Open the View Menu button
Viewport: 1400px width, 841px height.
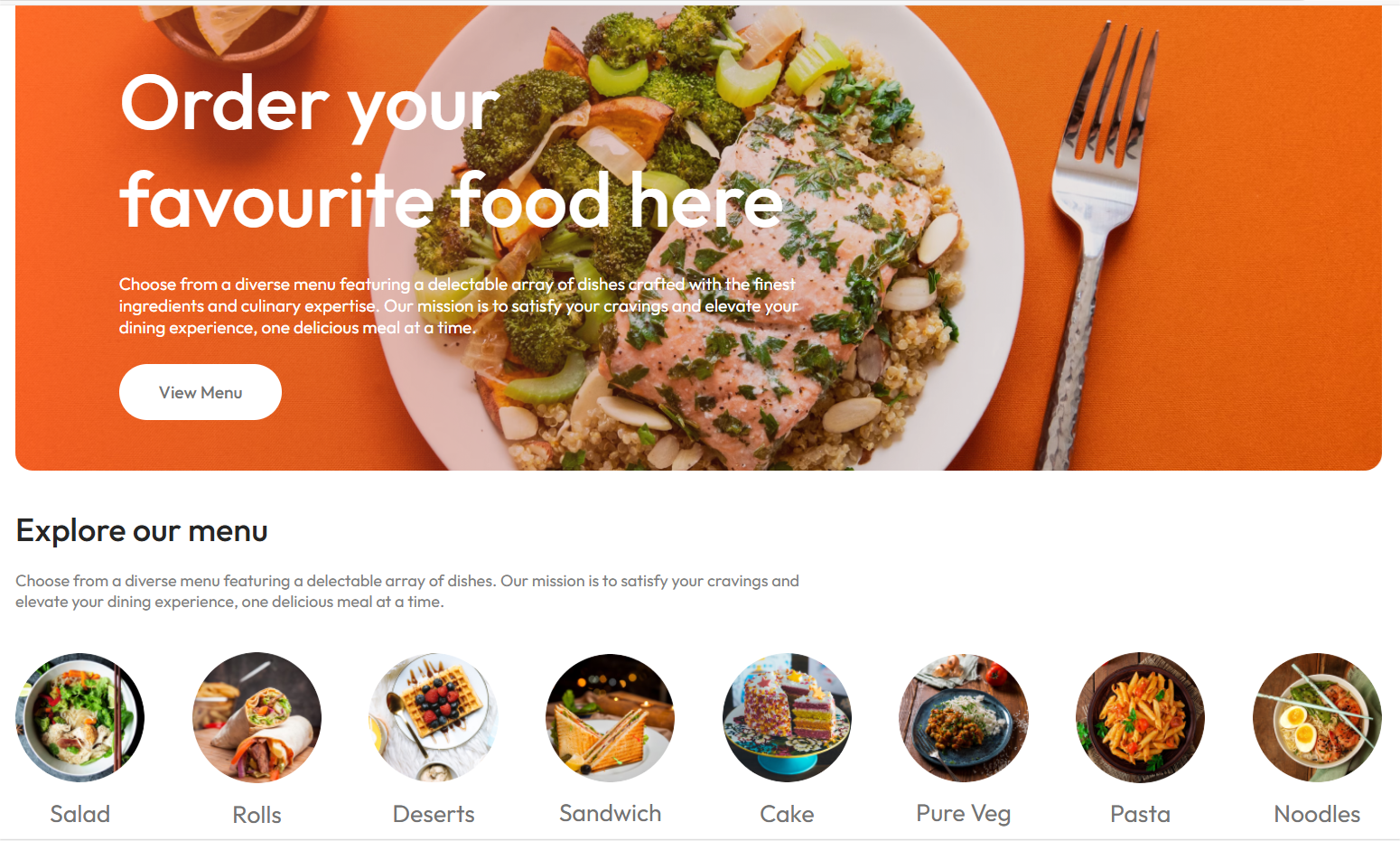[201, 392]
